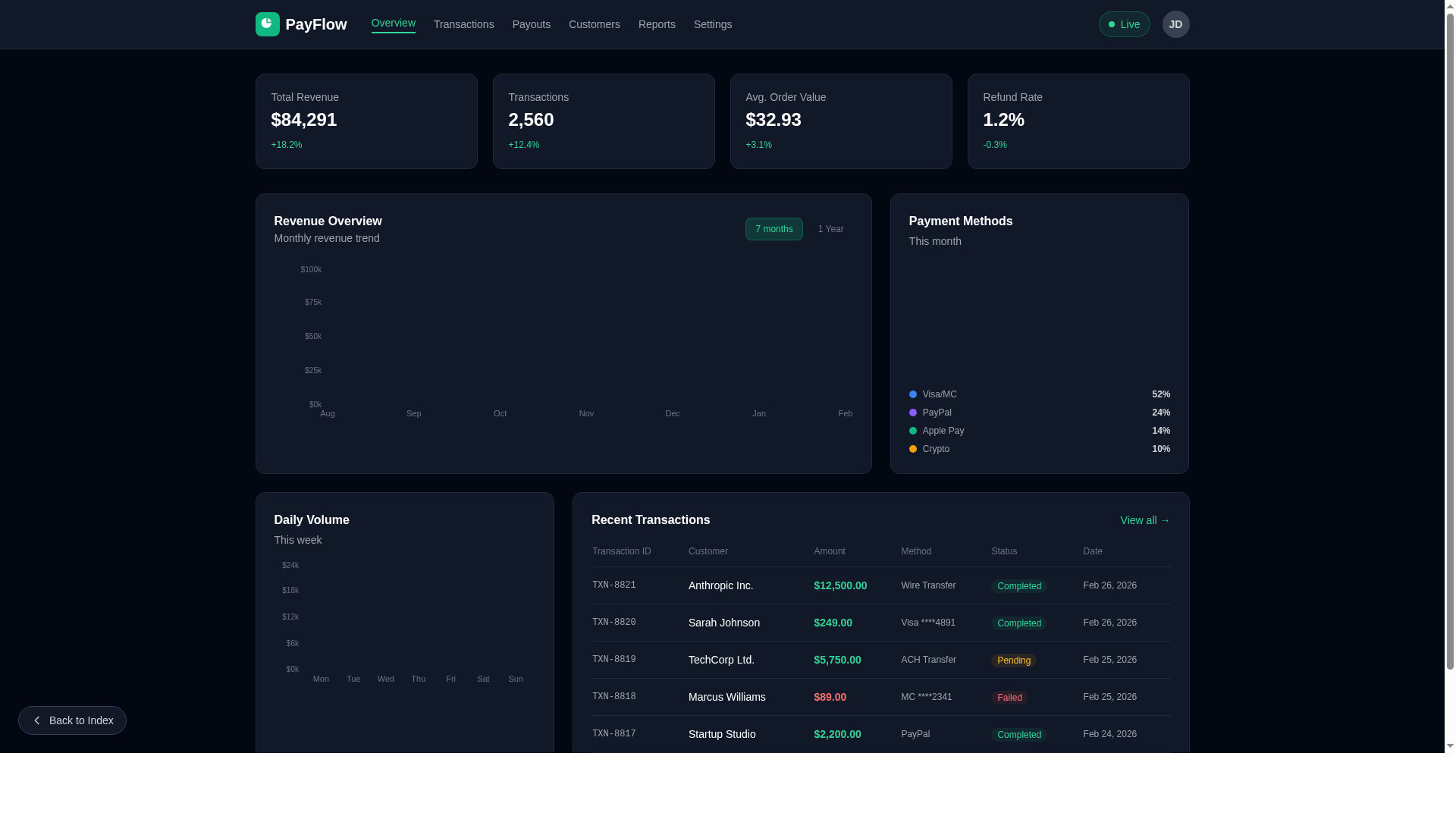Click the Back to Index button
1456x819 pixels.
pos(72,720)
